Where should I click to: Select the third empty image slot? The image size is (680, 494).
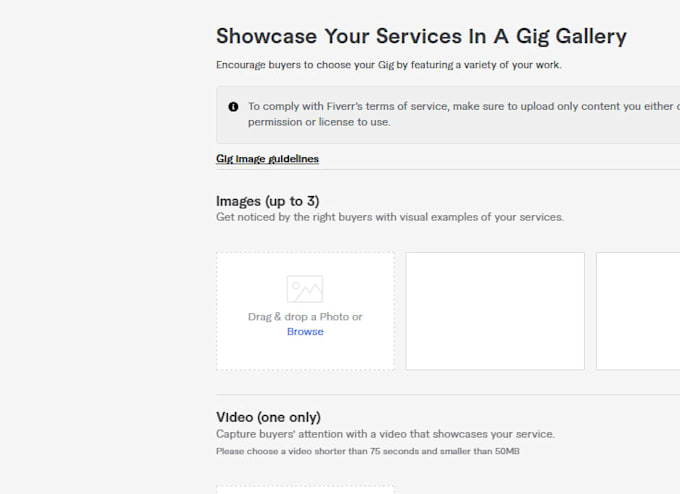pos(638,311)
